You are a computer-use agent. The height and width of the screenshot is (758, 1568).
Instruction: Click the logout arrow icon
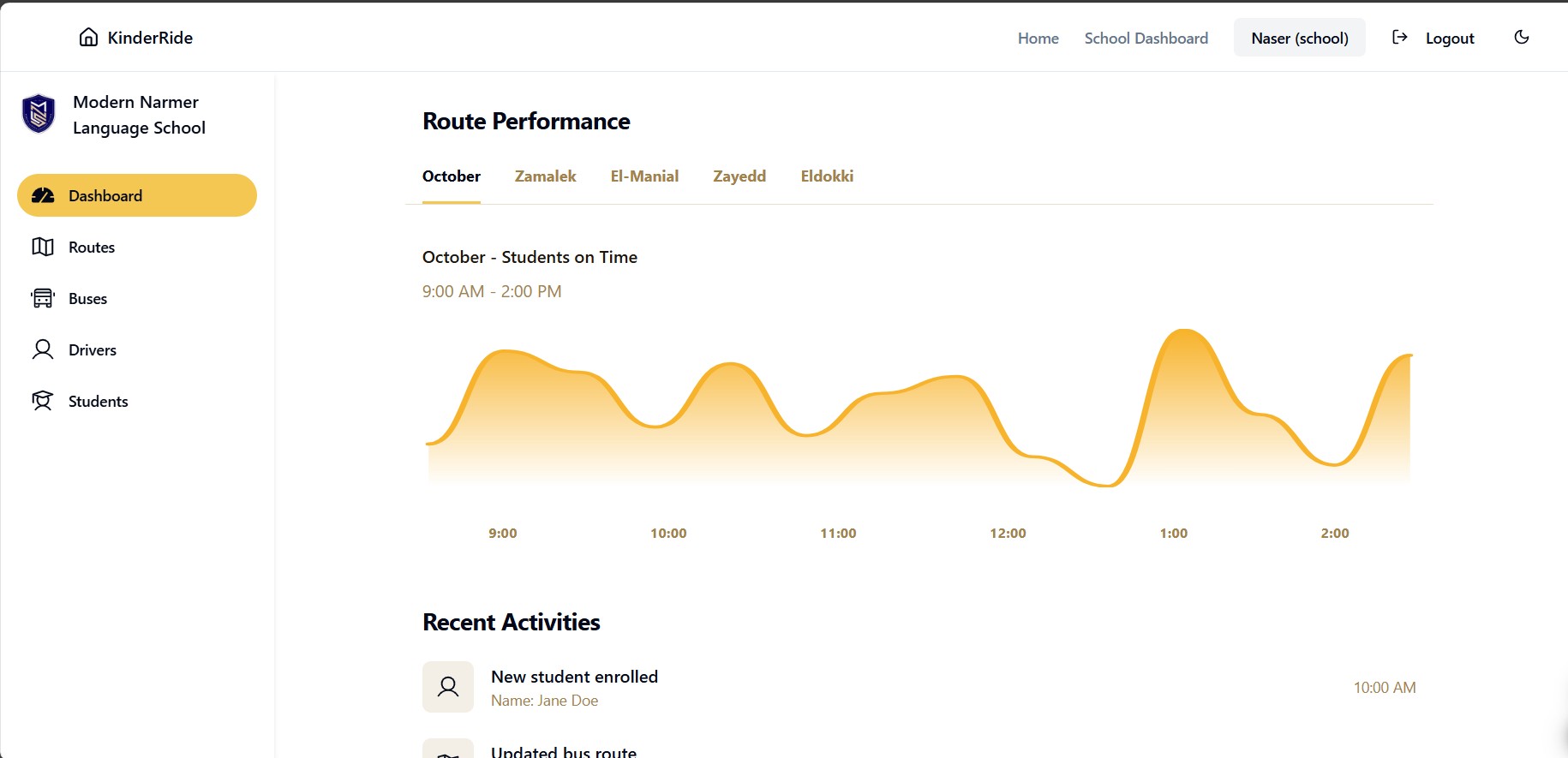tap(1399, 37)
